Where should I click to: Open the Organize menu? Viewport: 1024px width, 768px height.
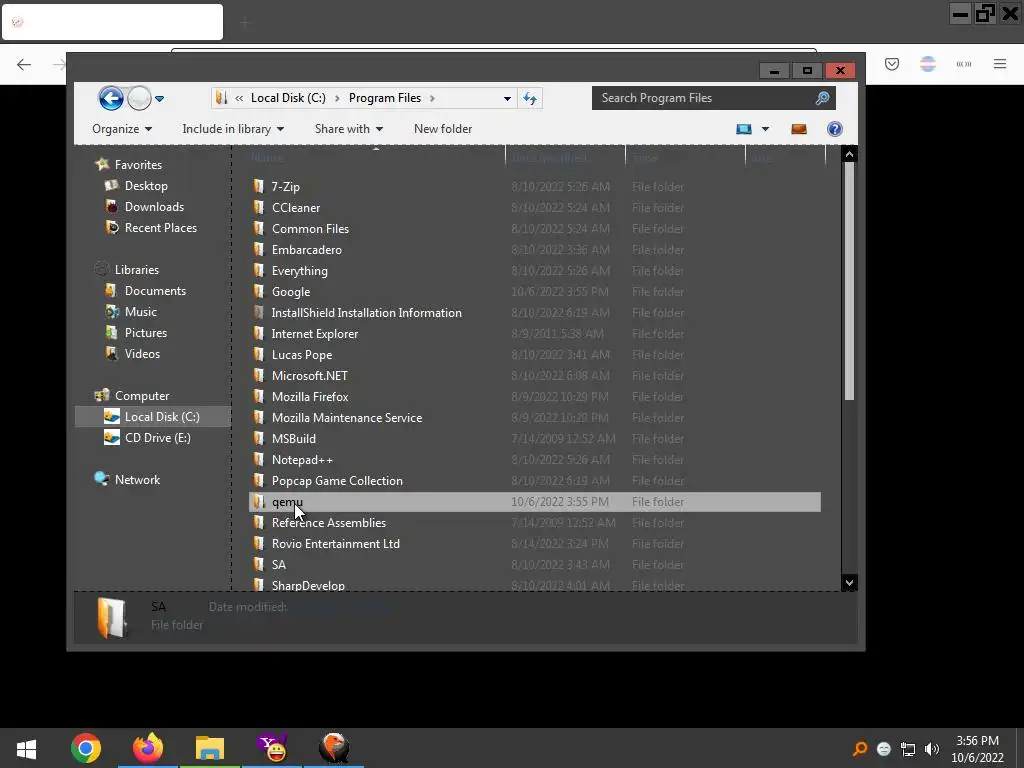point(122,129)
